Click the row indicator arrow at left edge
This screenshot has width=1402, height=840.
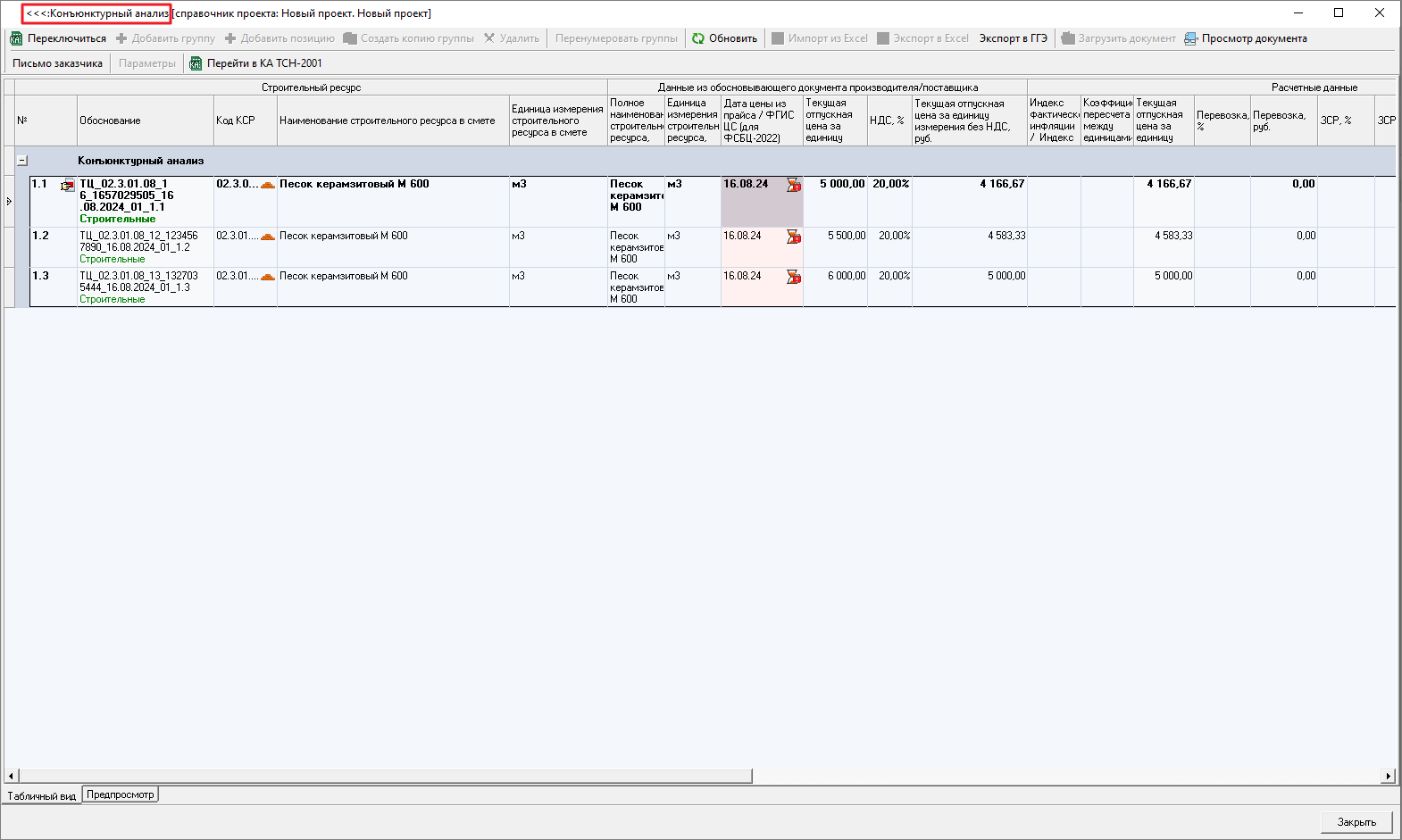(9, 202)
